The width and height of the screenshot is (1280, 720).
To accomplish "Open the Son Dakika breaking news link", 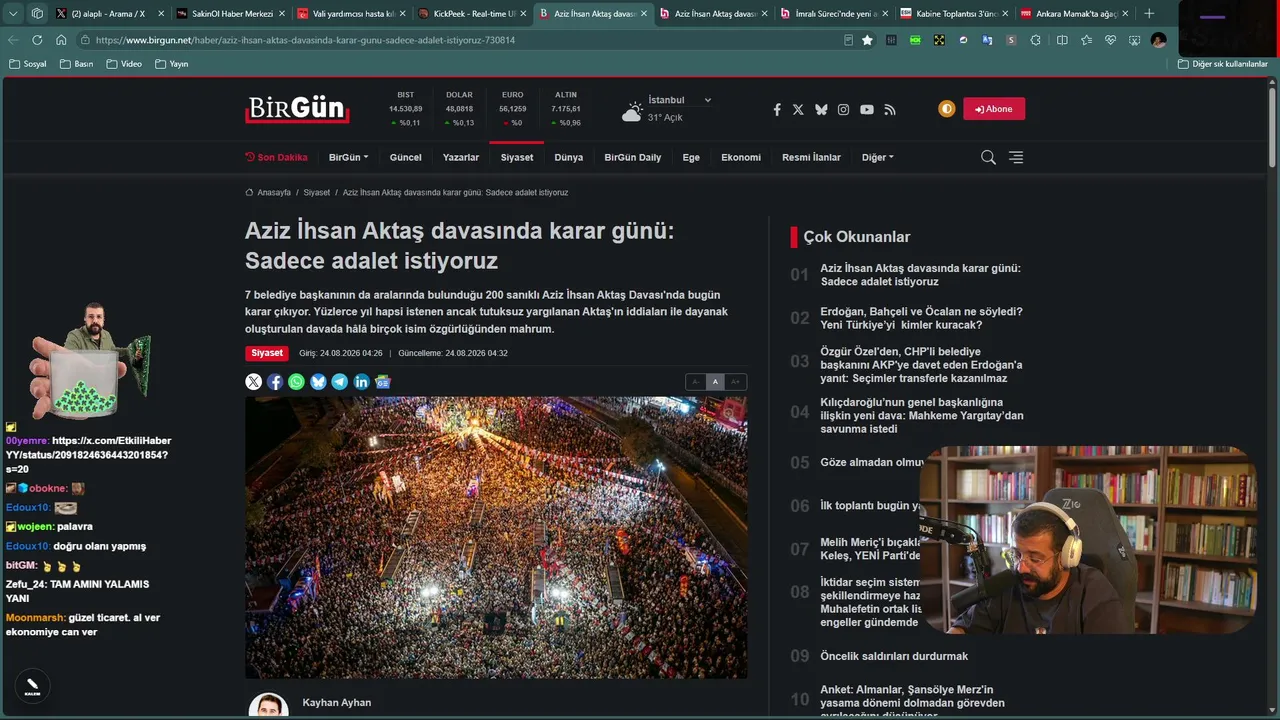I will pyautogui.click(x=277, y=157).
